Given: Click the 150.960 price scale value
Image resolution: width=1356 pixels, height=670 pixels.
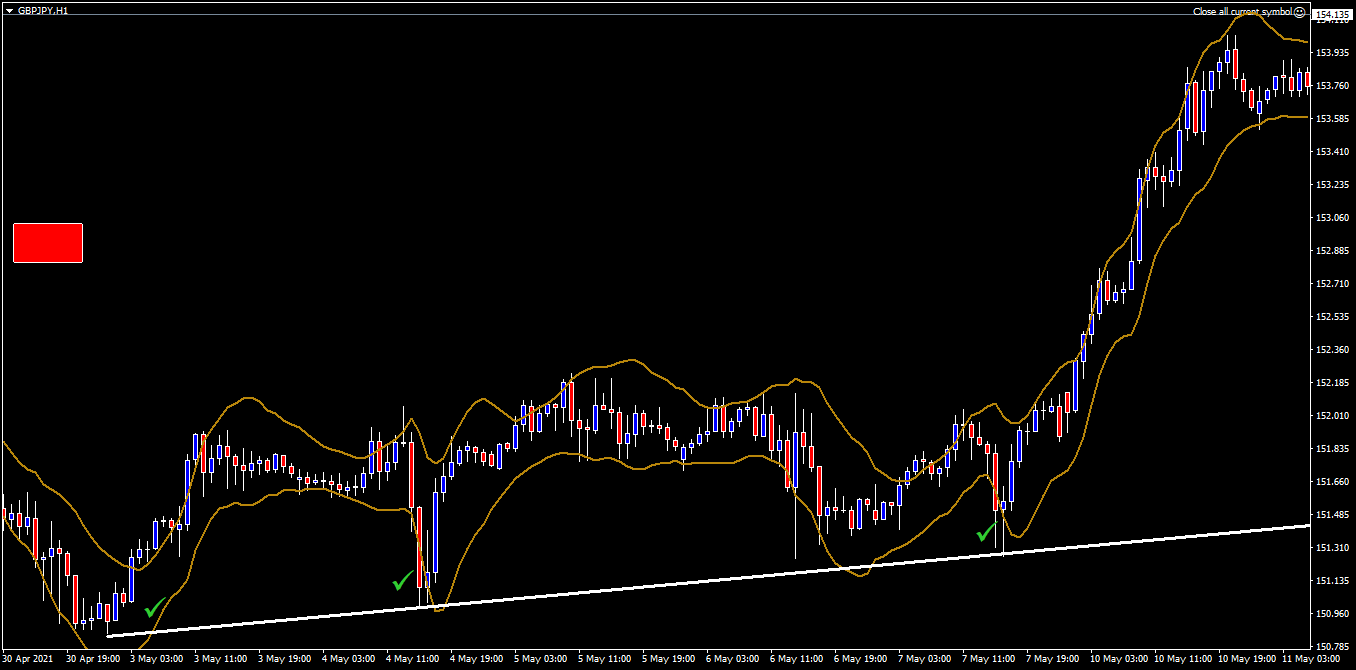Looking at the screenshot, I should (x=1333, y=613).
